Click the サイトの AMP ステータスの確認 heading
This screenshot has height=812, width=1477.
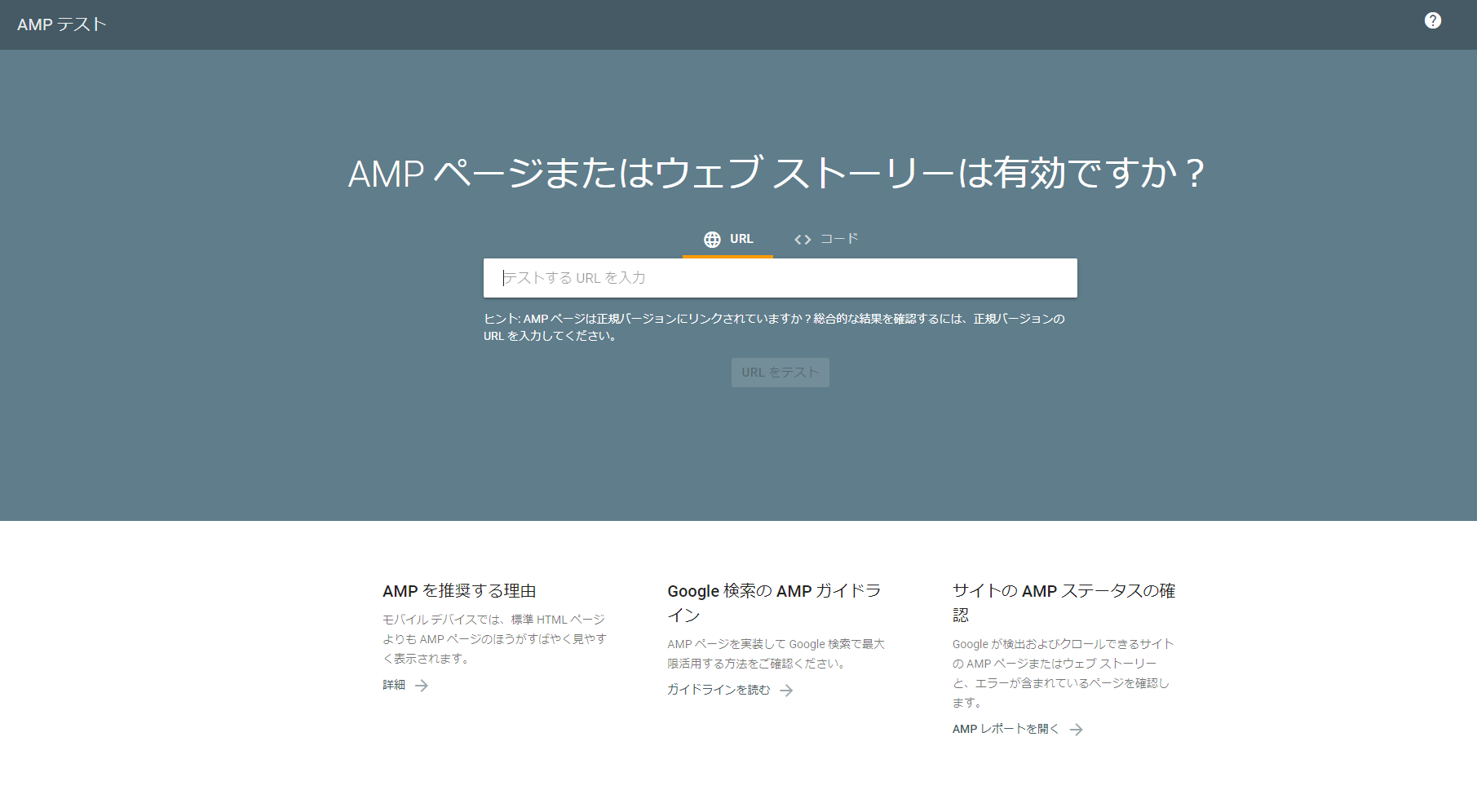[x=1064, y=602]
